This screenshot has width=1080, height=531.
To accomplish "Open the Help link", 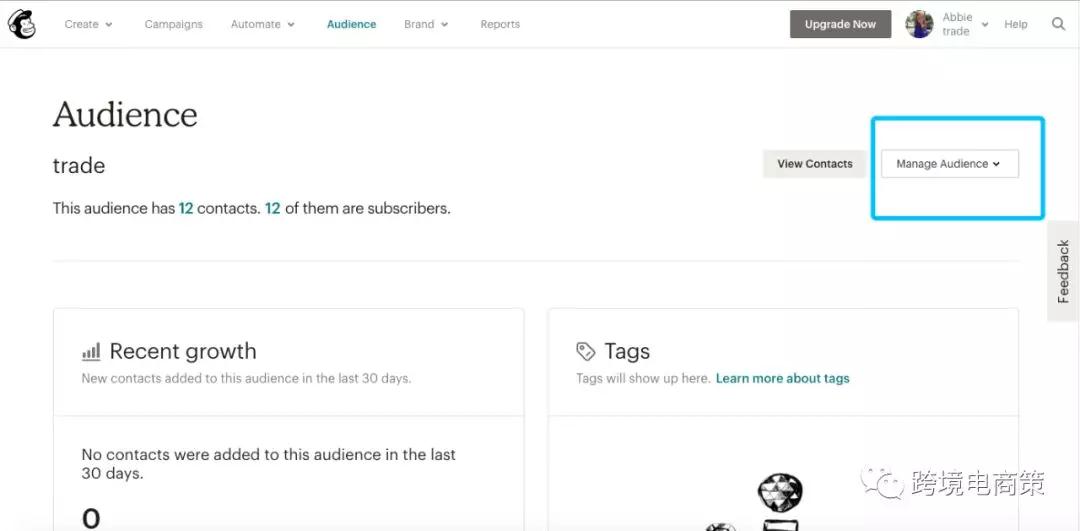I will 1015,24.
